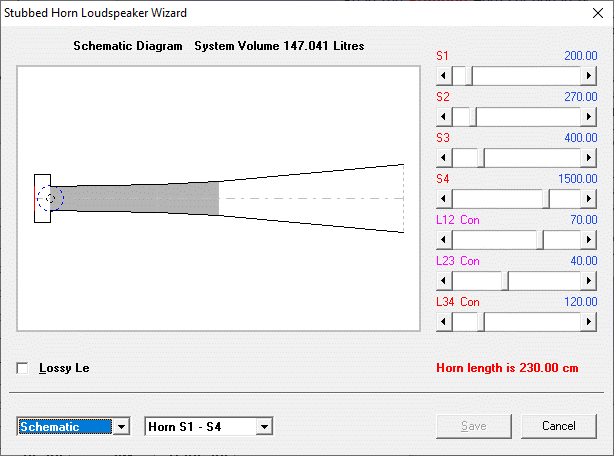Click the L23 slider thumb
This screenshot has width=614, height=456.
[x=505, y=281]
